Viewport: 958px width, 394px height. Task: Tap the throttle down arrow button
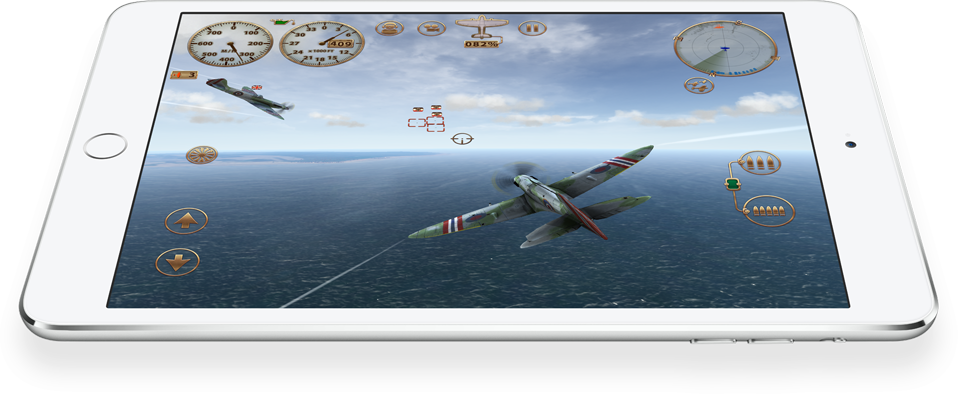(177, 262)
